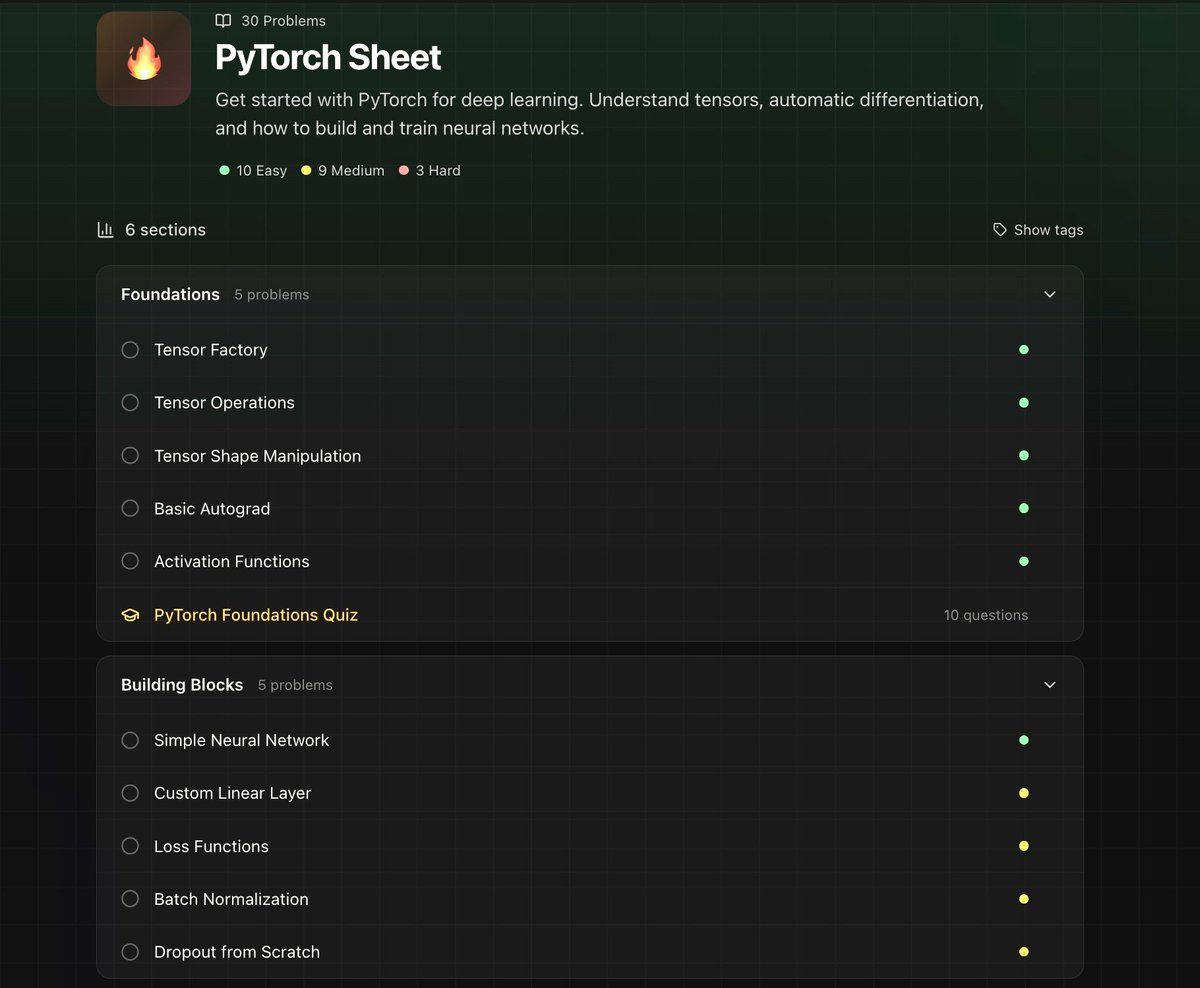The width and height of the screenshot is (1200, 988).
Task: Open the Dropout from Scratch problem
Action: [237, 953]
